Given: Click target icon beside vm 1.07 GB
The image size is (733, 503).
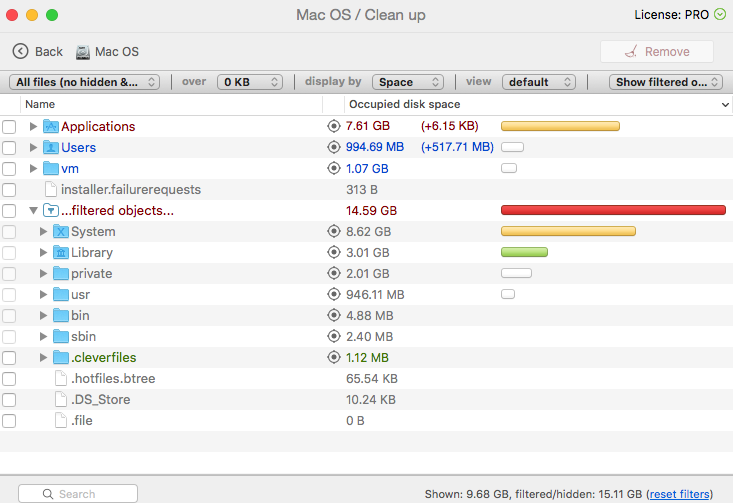Looking at the screenshot, I should coord(333,168).
